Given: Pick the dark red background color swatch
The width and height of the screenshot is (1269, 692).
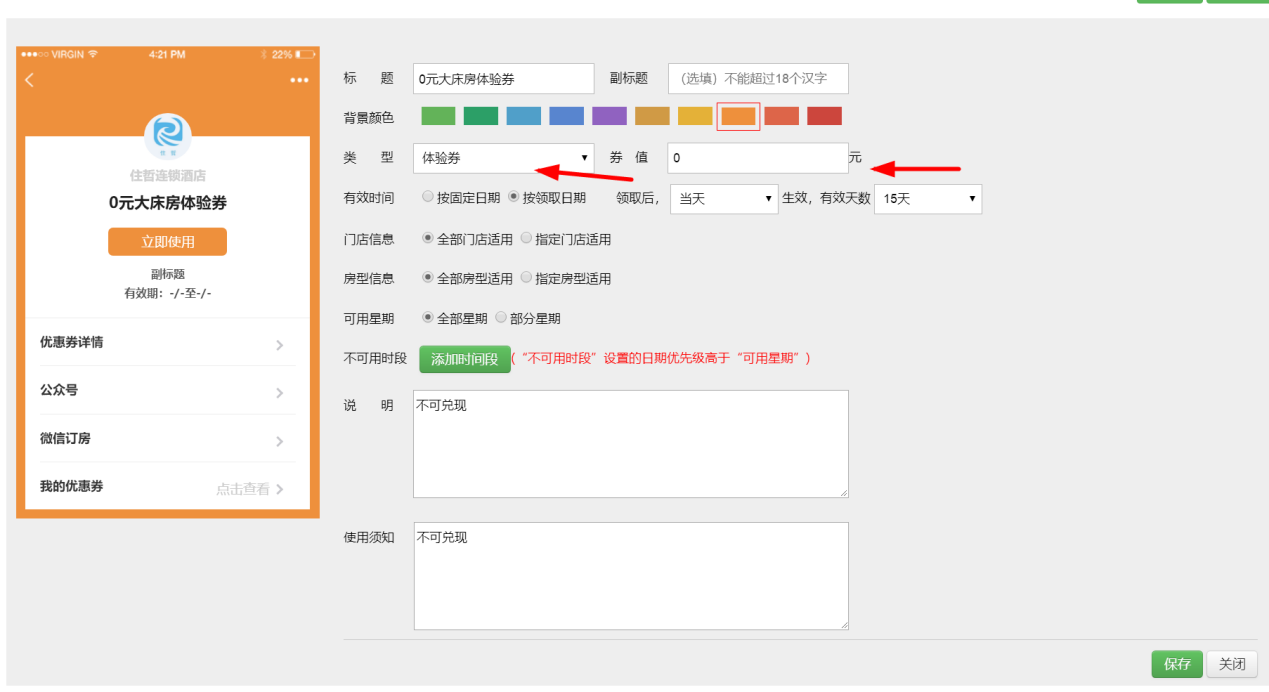Looking at the screenshot, I should 824,115.
